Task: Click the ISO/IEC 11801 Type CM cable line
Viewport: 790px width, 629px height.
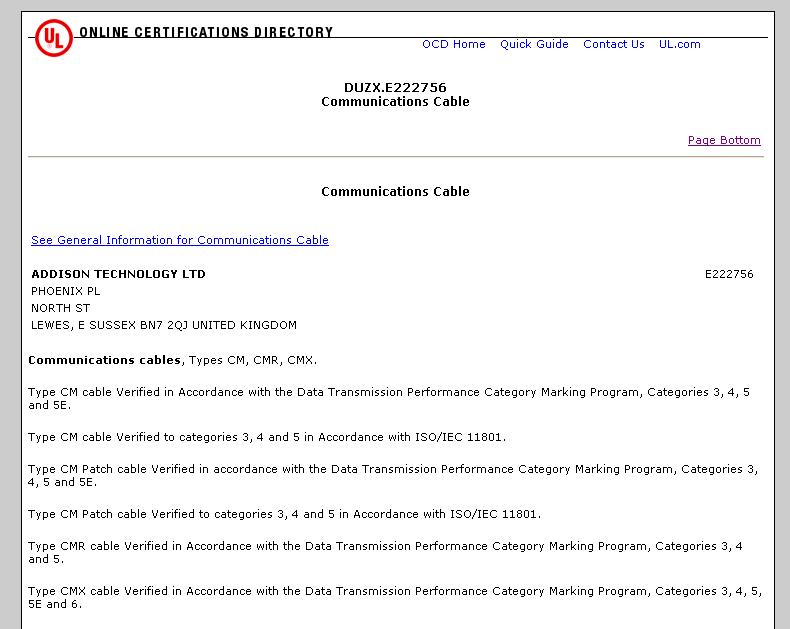Action: (267, 437)
